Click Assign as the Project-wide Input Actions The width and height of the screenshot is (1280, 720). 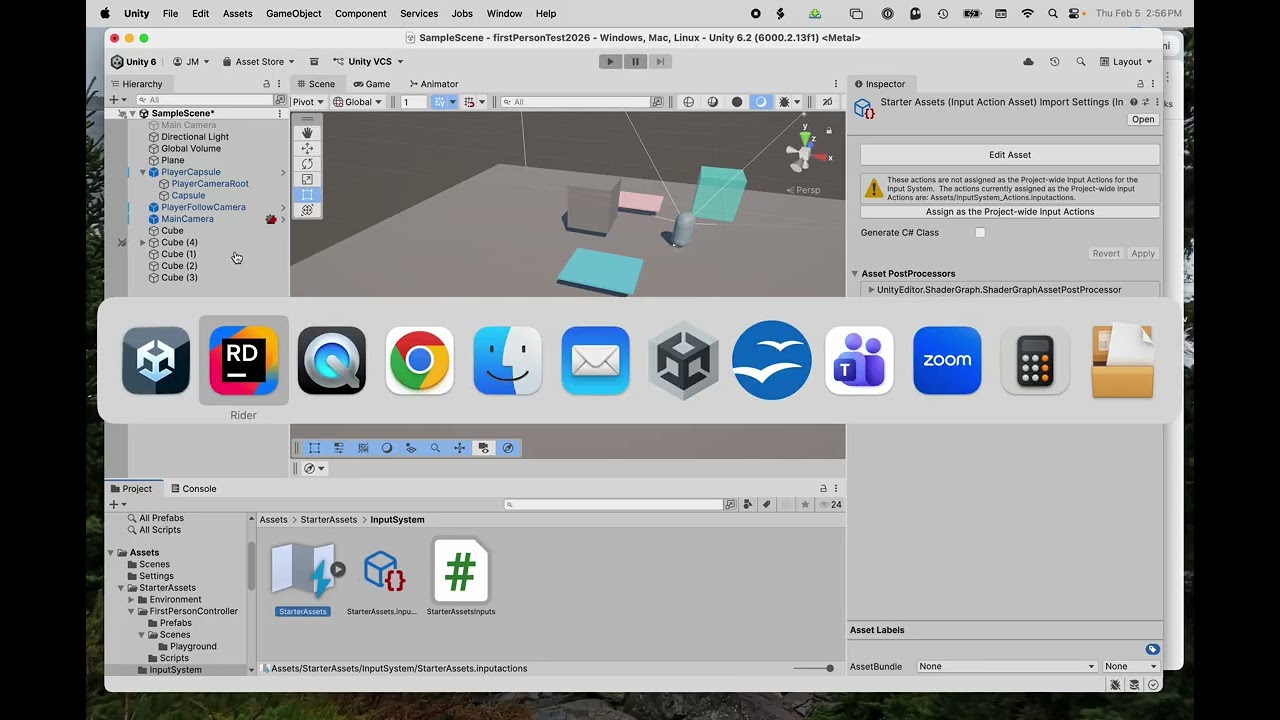(x=1010, y=212)
